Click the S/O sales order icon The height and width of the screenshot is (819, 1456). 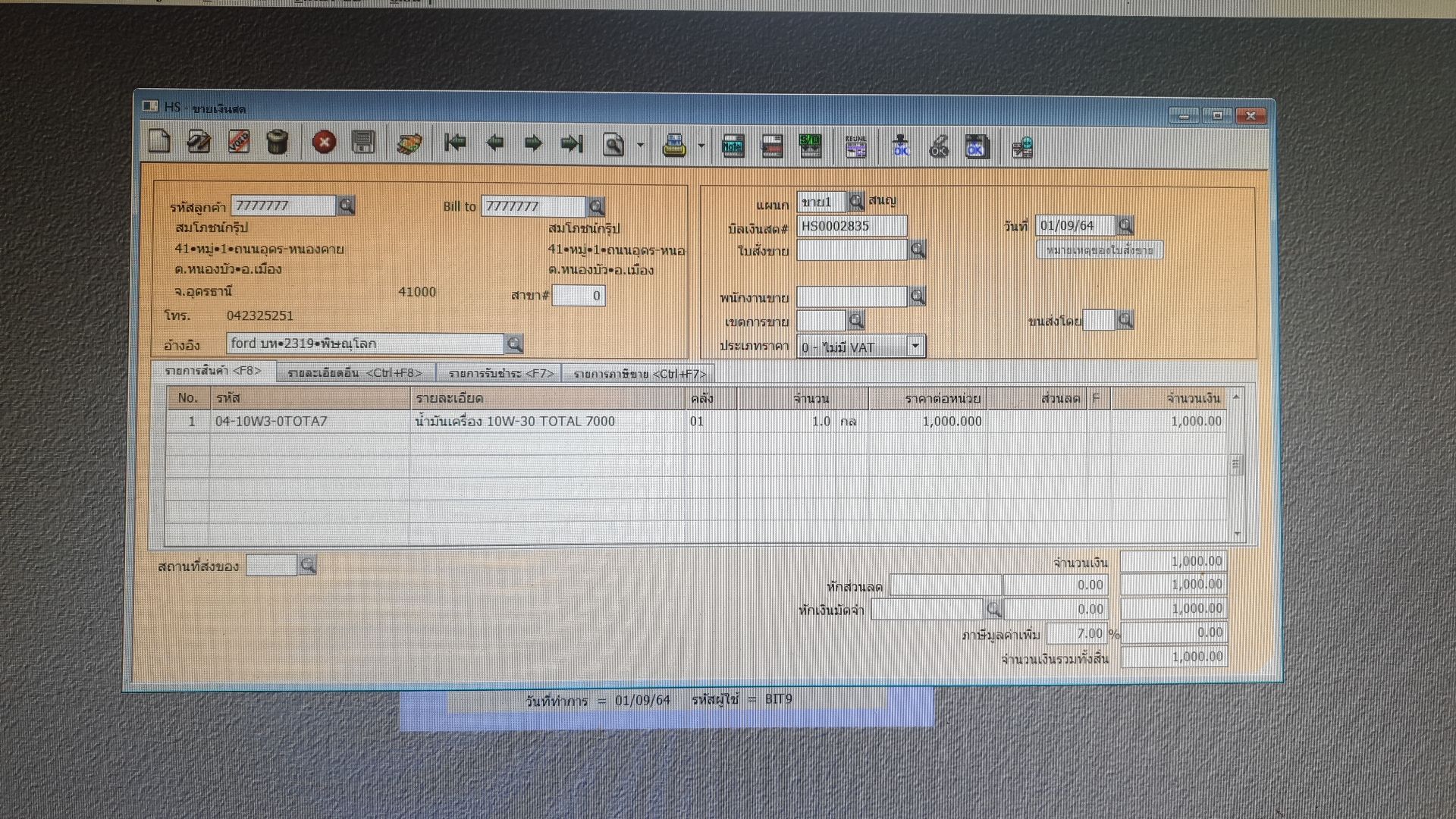[x=811, y=146]
